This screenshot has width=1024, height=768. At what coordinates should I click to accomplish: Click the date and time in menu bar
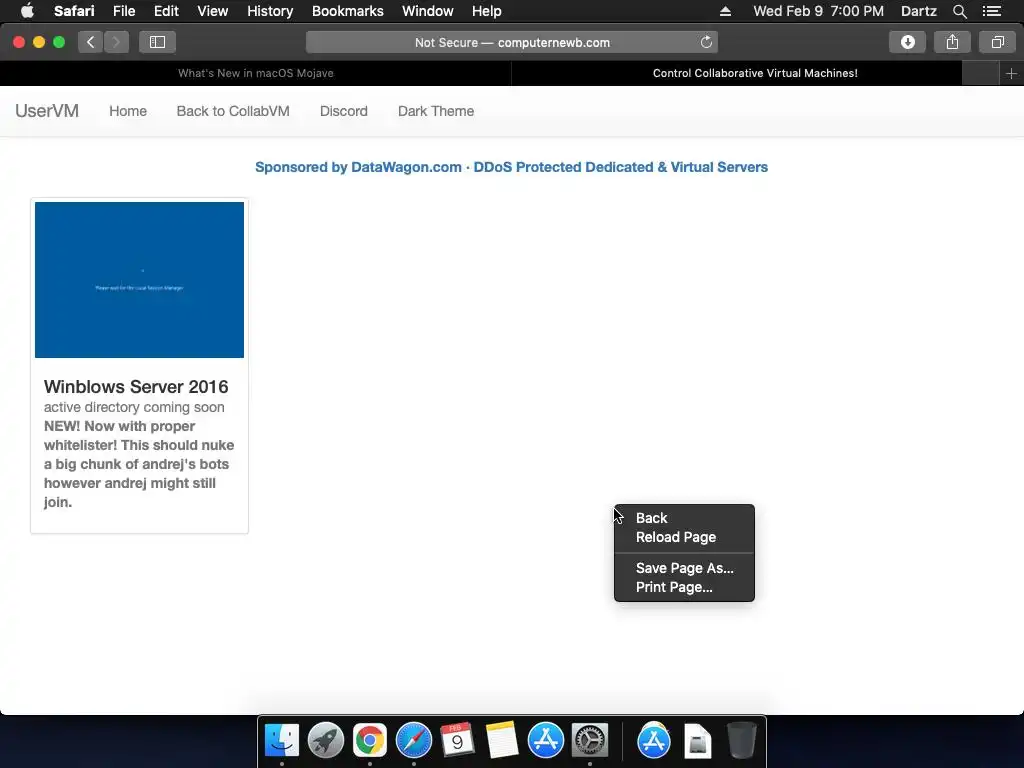pos(818,11)
